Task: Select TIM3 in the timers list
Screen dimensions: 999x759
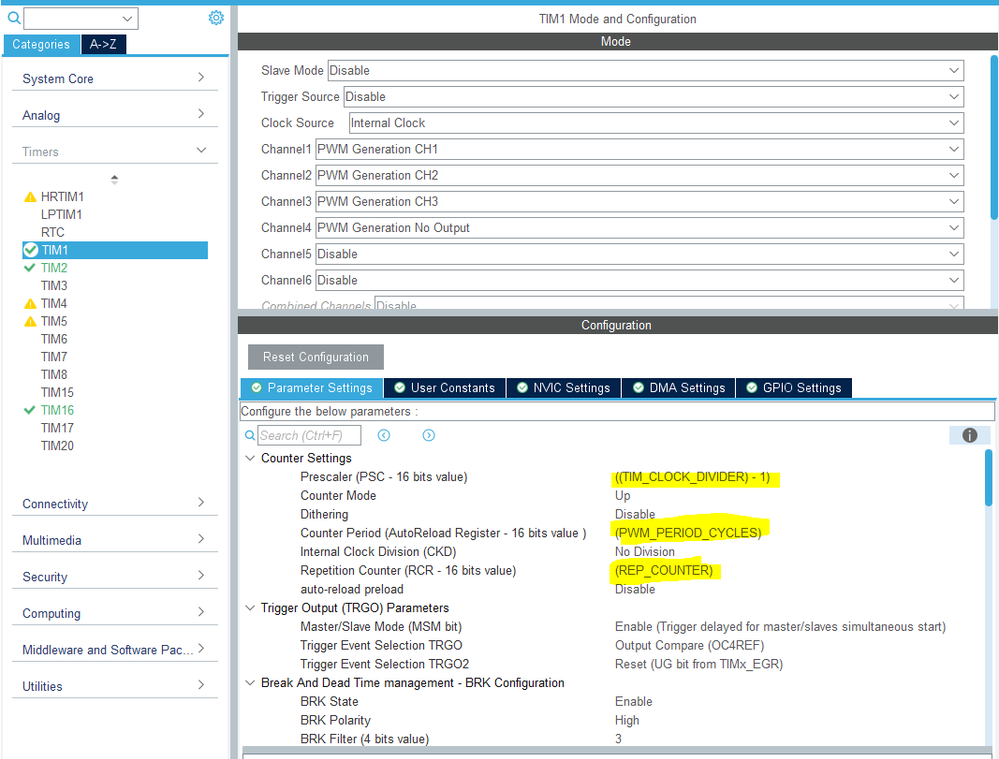Action: (x=54, y=286)
